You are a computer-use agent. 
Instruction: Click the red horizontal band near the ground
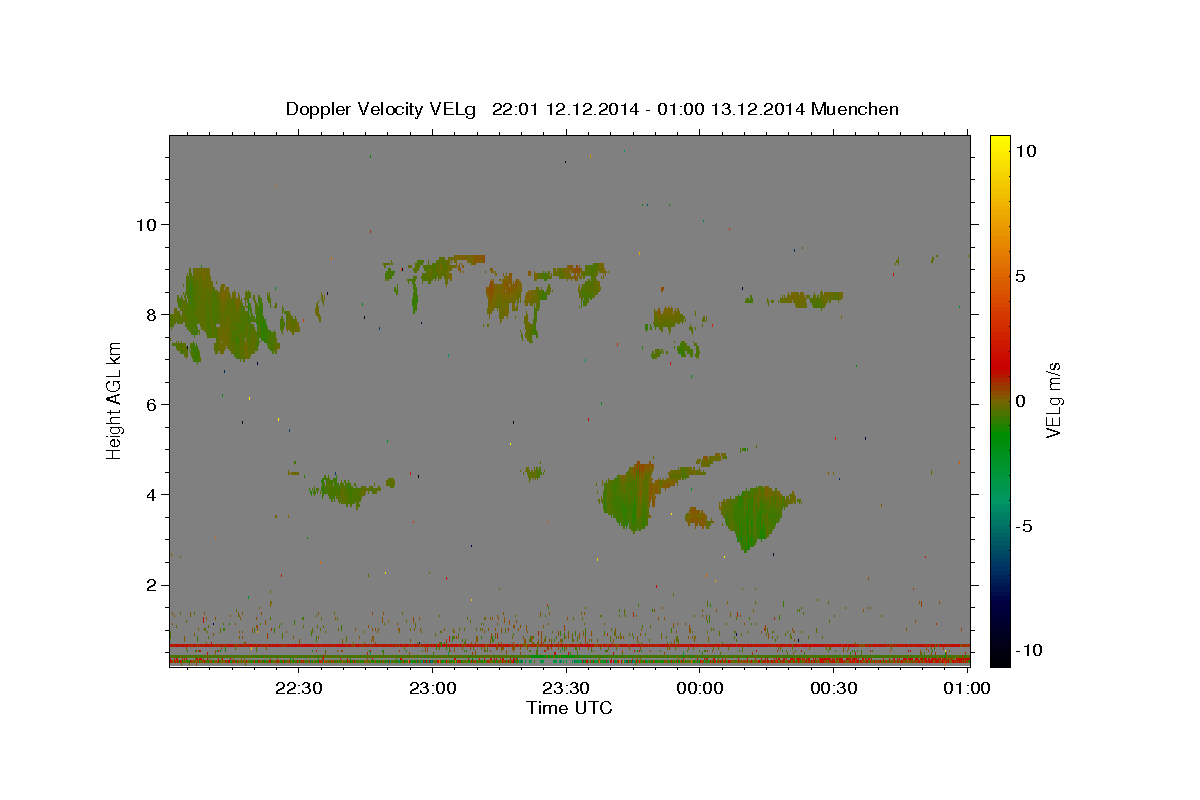569,646
